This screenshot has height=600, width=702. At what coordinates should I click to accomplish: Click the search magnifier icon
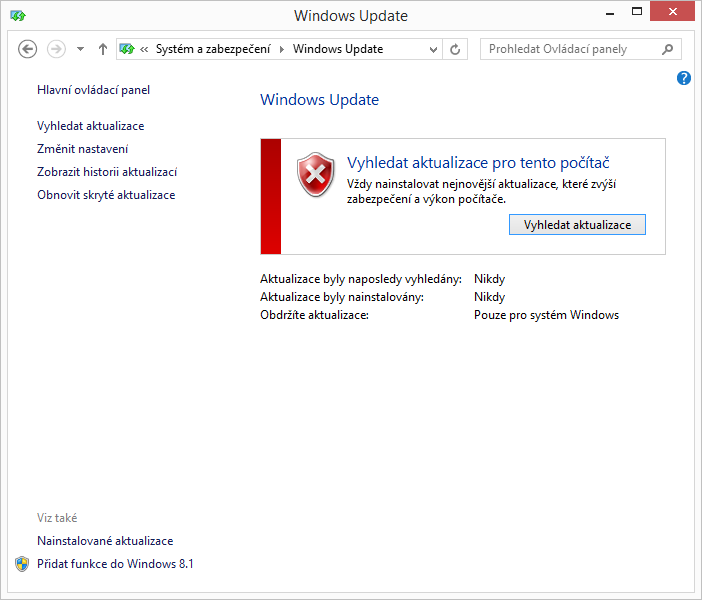pos(668,49)
